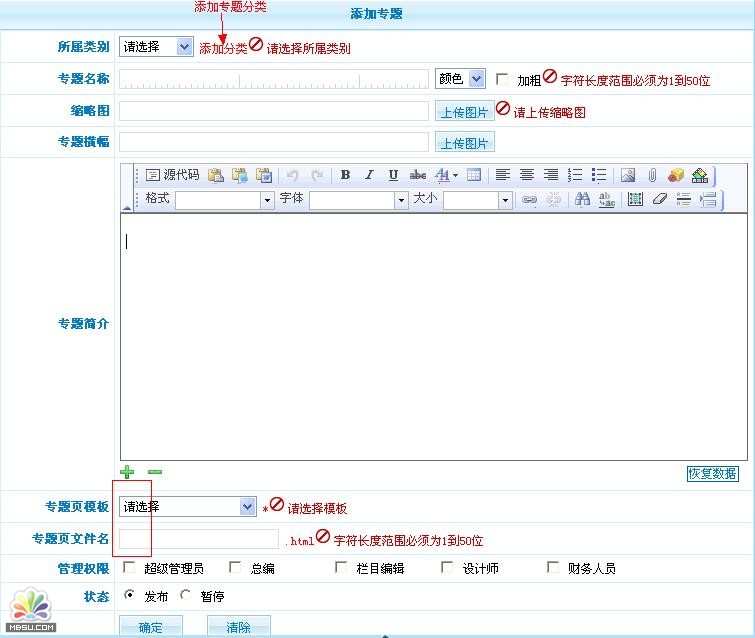Click the find binoculars icon
This screenshot has width=755, height=638.
[582, 199]
